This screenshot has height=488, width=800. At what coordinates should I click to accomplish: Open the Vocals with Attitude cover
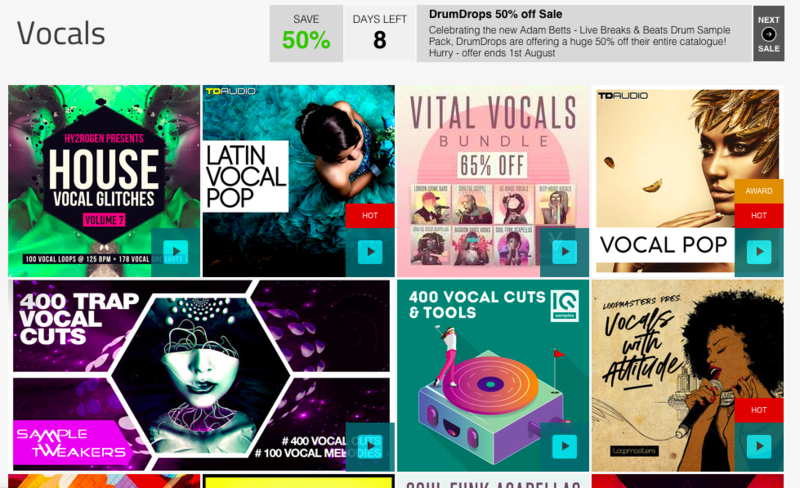(x=687, y=375)
